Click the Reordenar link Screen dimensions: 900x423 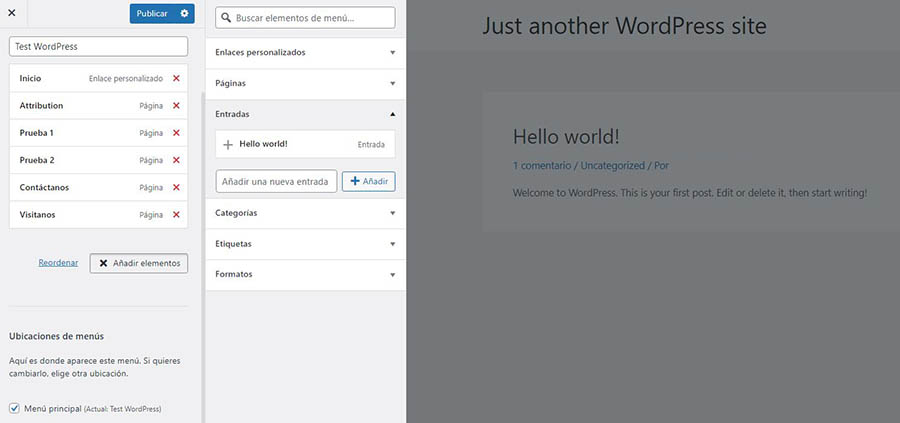pos(58,263)
